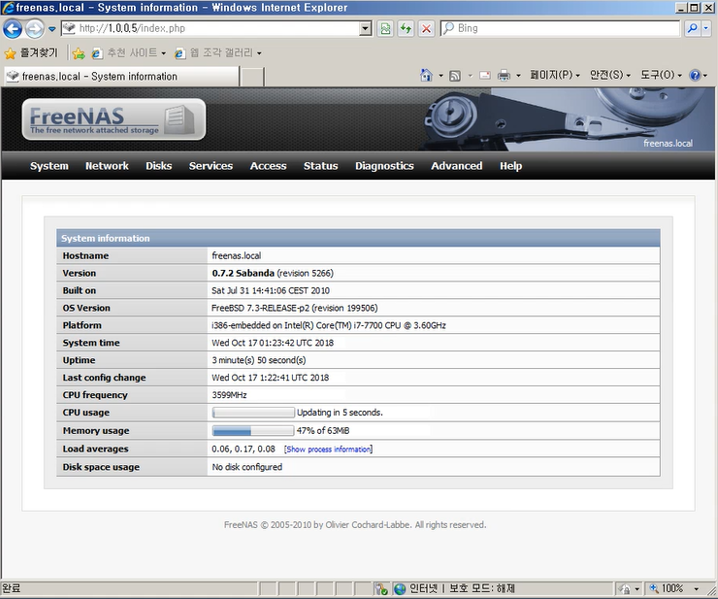718x599 pixels.
Task: Open the Status navigation menu
Action: point(321,166)
